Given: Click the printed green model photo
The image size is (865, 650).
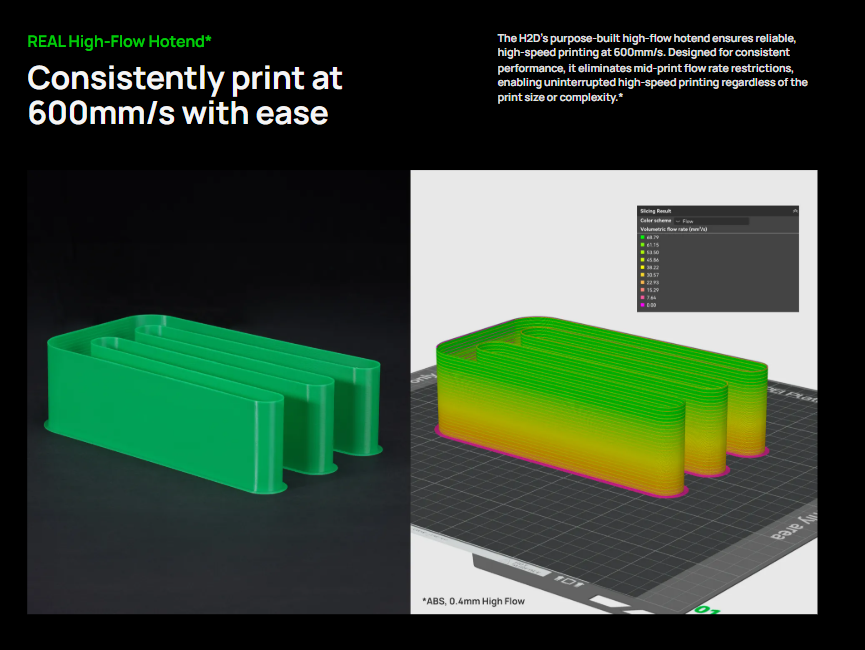Looking at the screenshot, I should [214, 403].
